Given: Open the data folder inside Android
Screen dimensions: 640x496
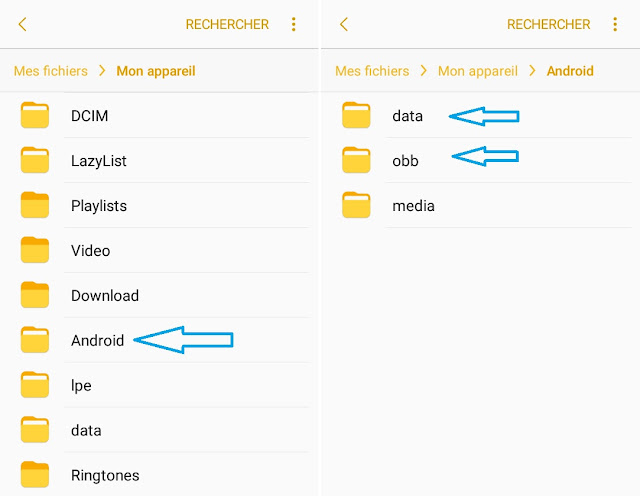Looking at the screenshot, I should coord(482,116).
